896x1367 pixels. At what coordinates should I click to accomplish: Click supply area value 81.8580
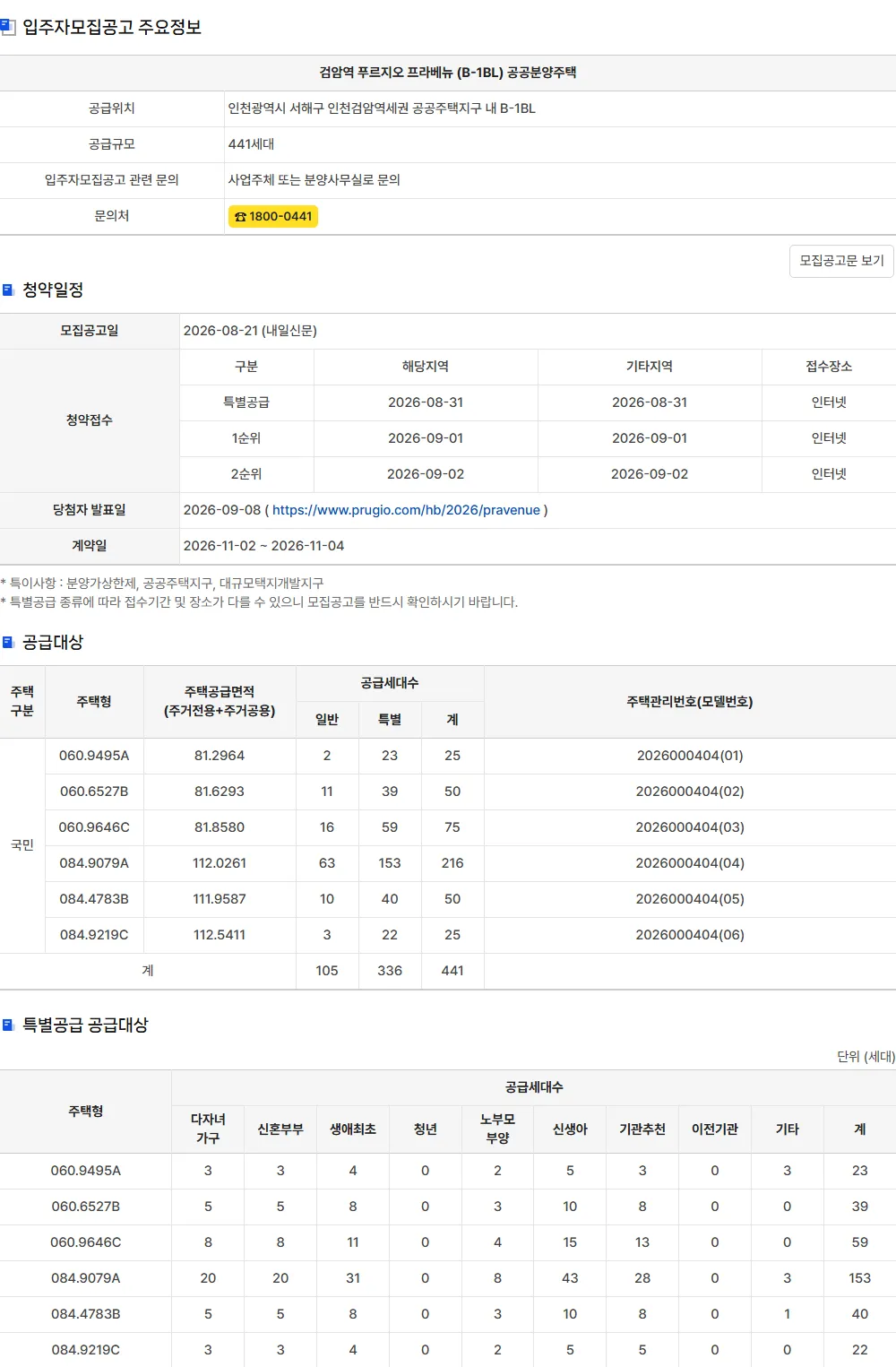click(220, 827)
